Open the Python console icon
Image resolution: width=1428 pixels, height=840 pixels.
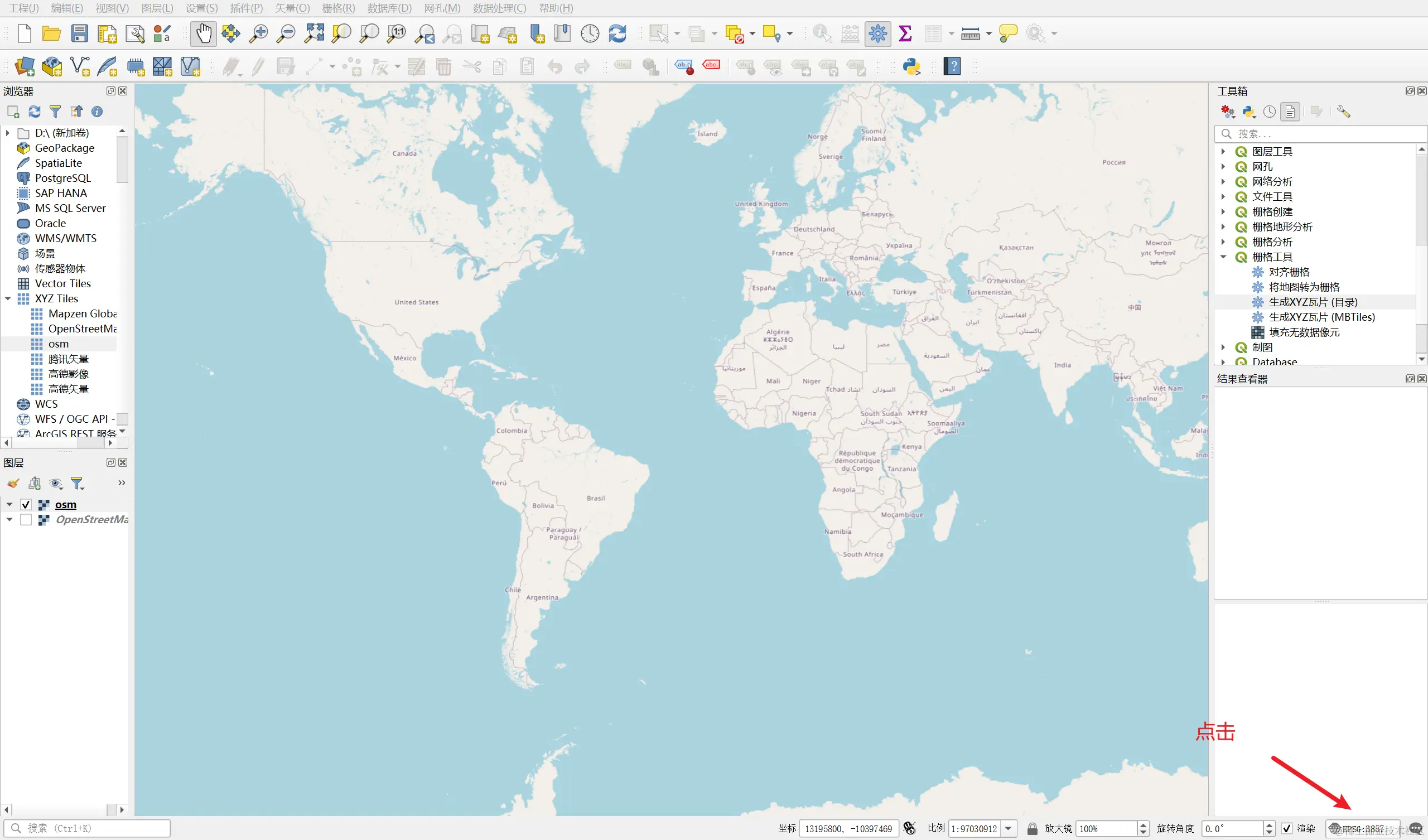tap(911, 66)
